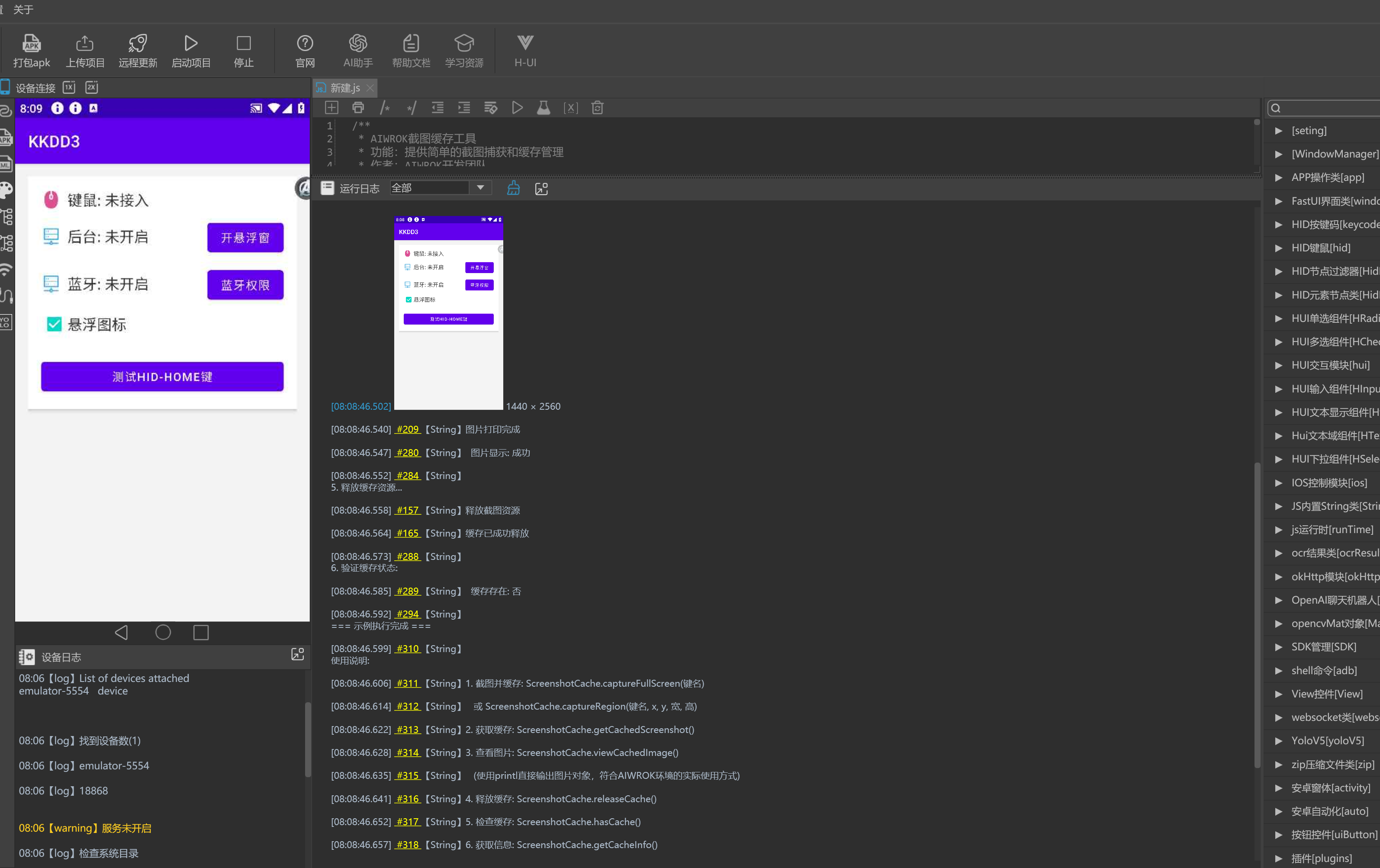This screenshot has width=1380, height=868.
Task: Open the 全部 log filter dropdown
Action: coord(480,188)
